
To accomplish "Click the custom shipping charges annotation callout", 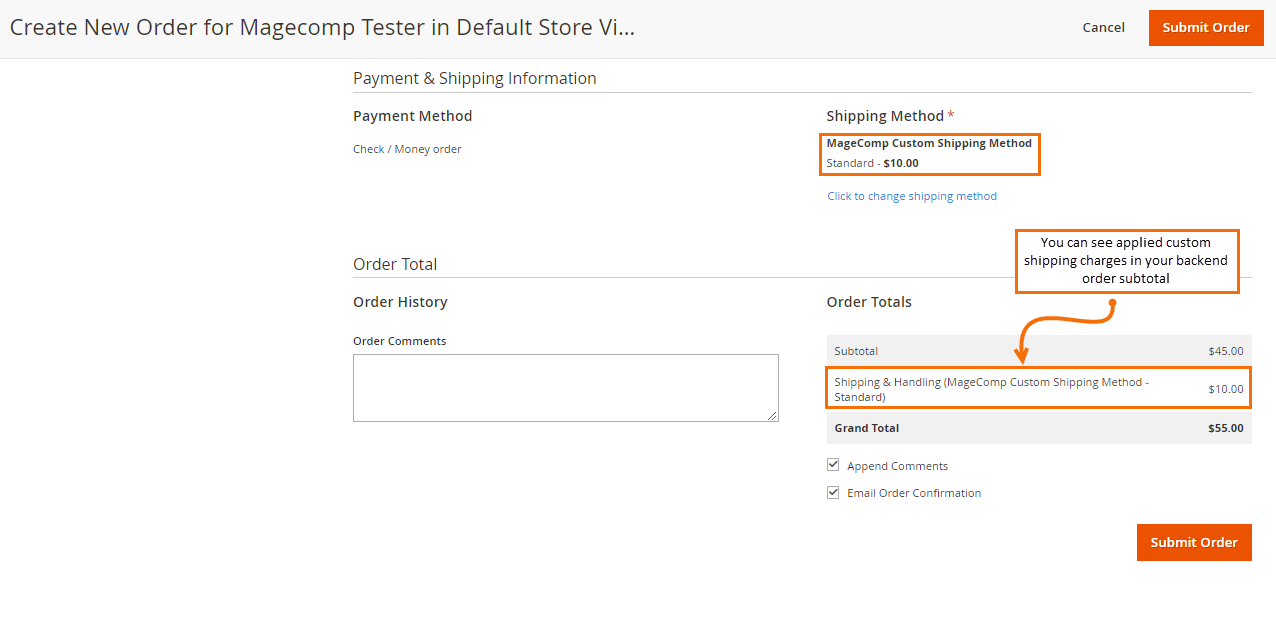I will [x=1126, y=261].
